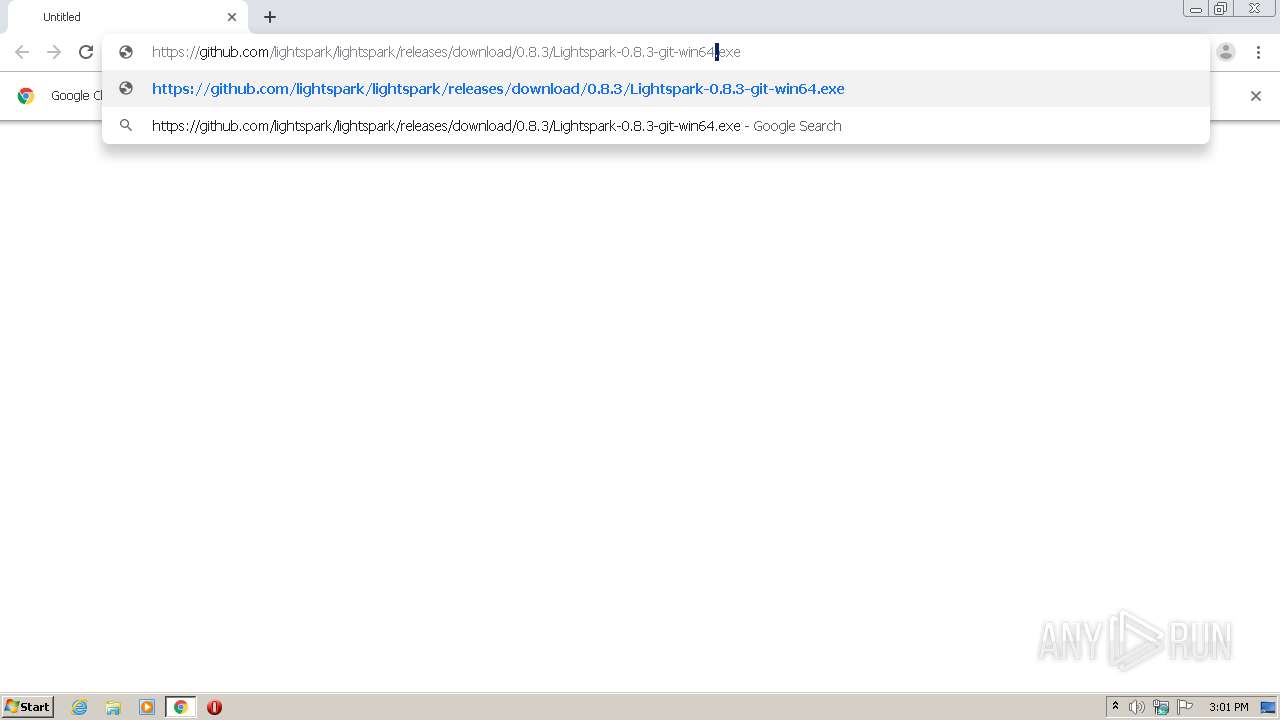The height and width of the screenshot is (720, 1280).
Task: Restore down the Chrome window
Action: 1221,9
